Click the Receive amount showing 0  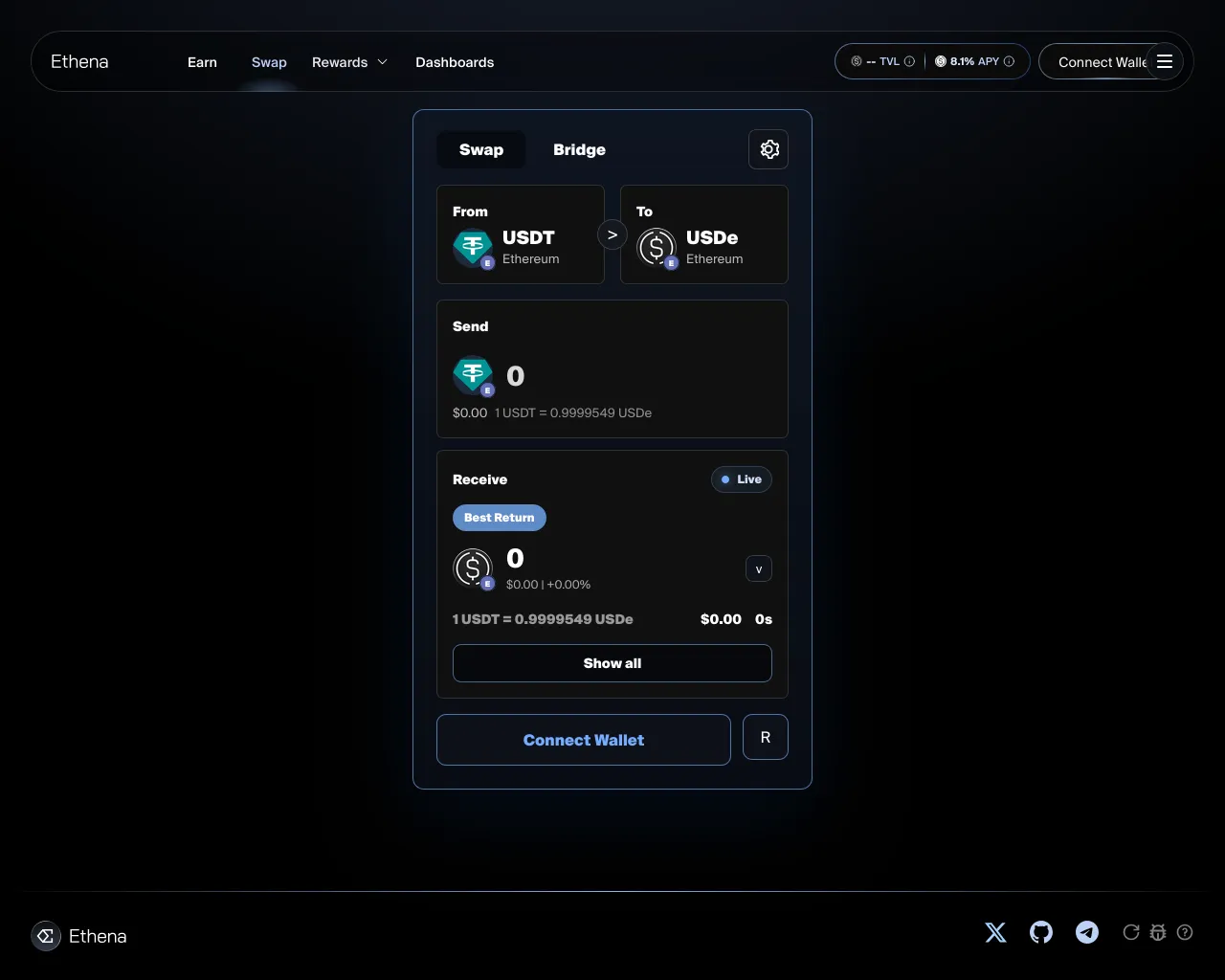pos(515,558)
